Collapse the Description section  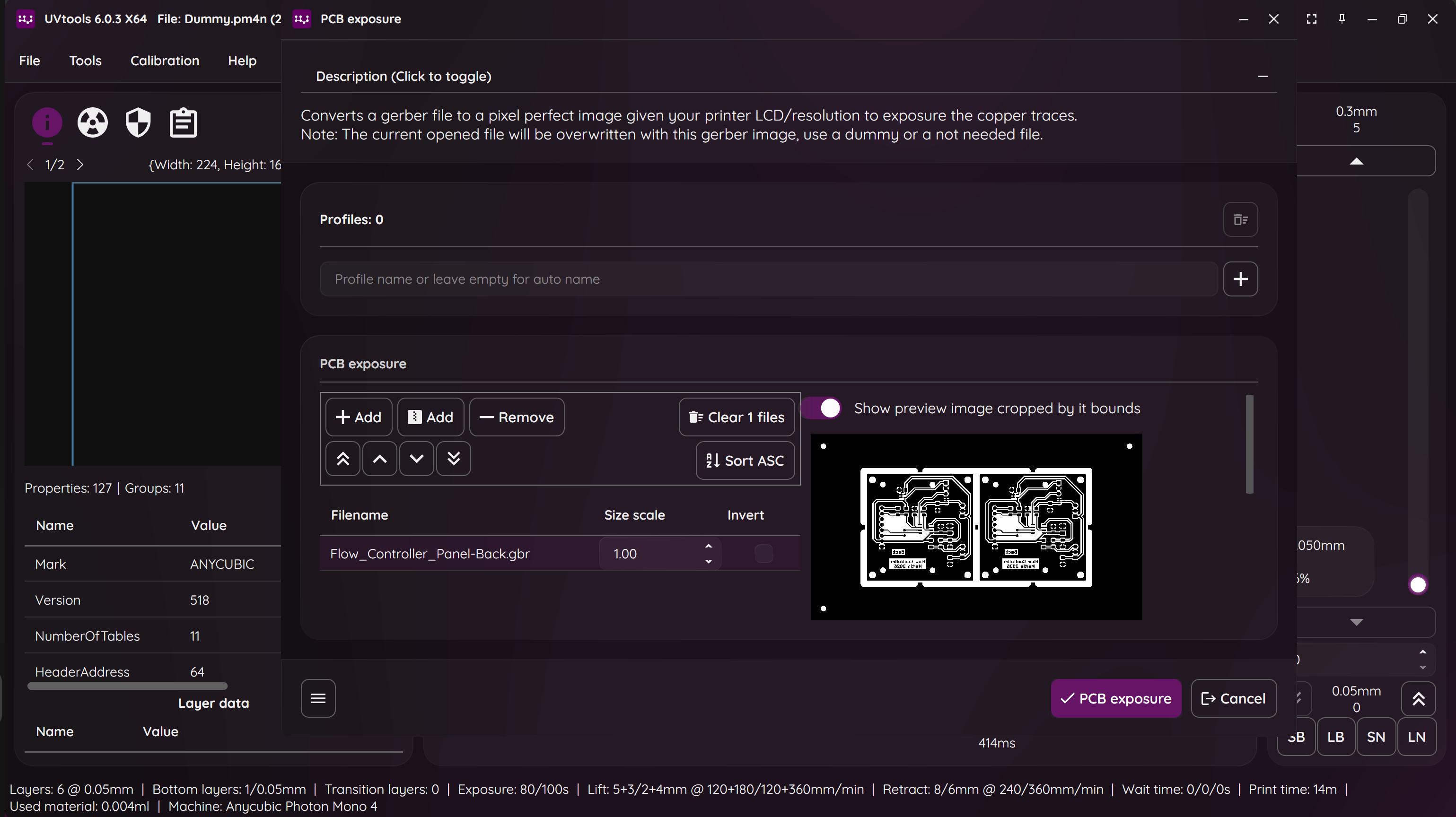[1262, 76]
